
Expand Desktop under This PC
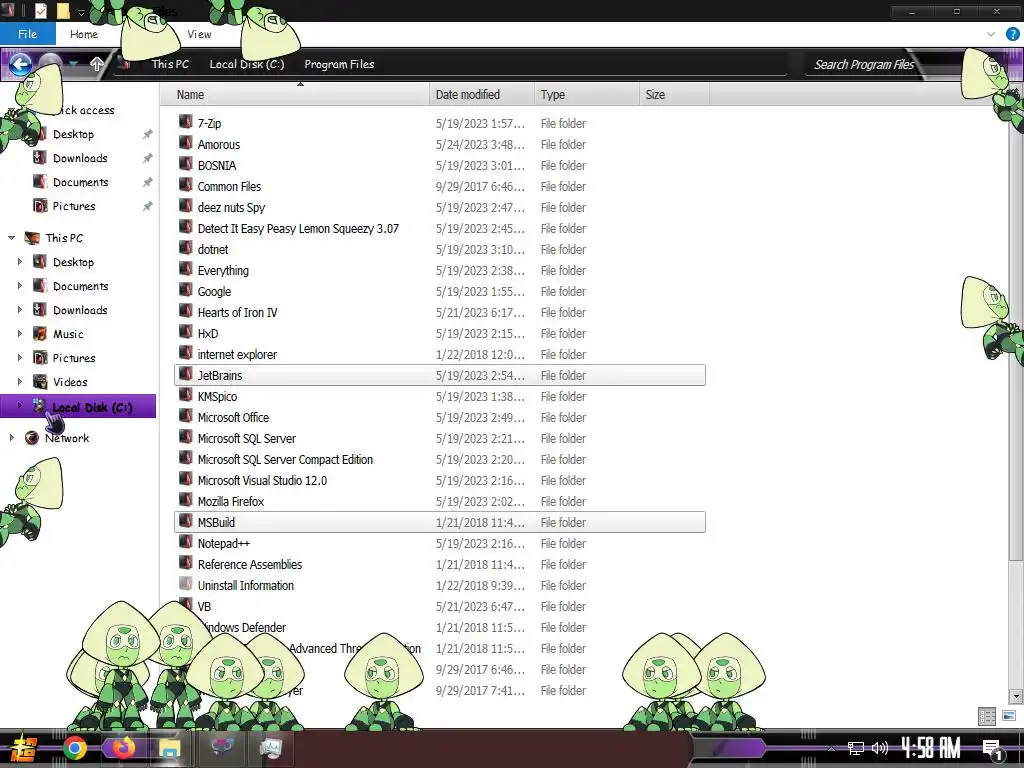(20, 262)
